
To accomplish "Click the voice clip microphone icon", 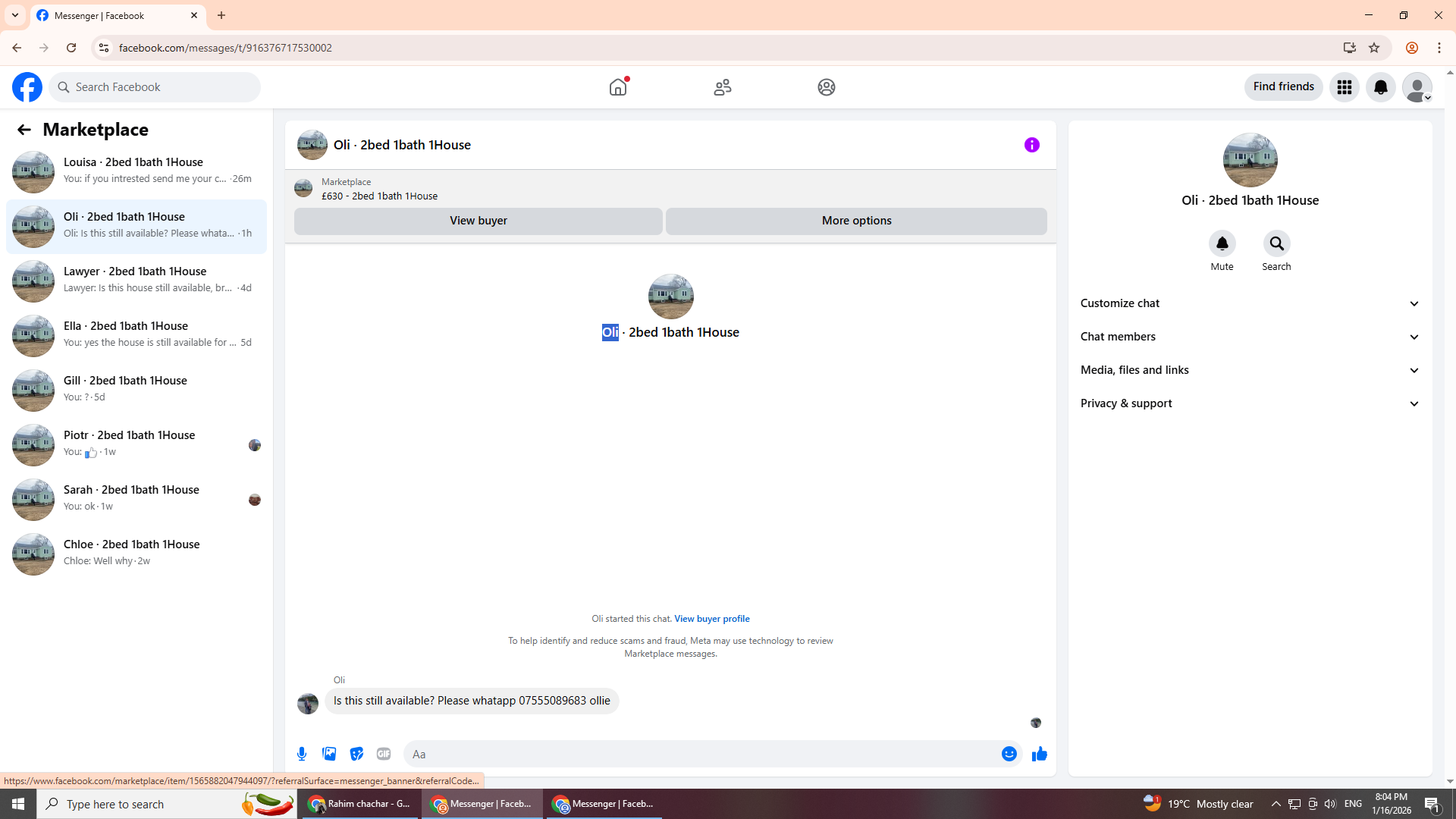I will tap(302, 754).
